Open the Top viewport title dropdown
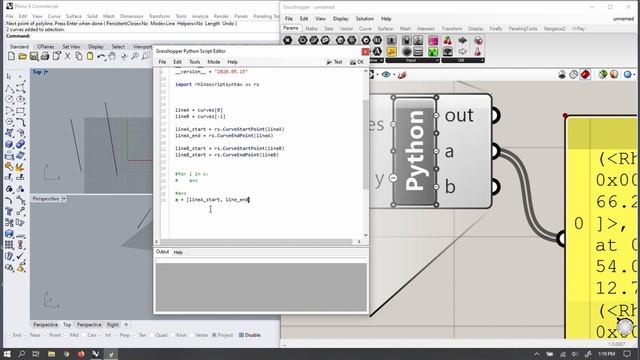 click(x=46, y=72)
